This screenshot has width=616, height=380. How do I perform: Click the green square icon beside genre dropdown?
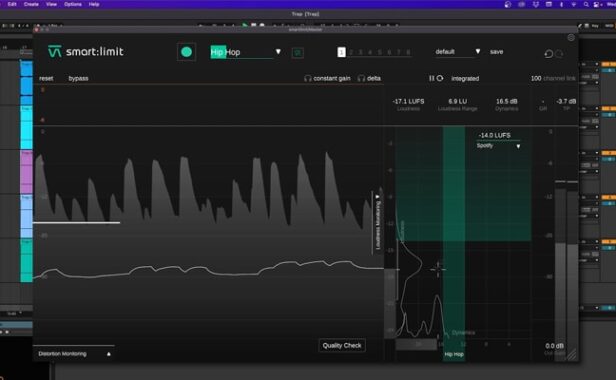pyautogui.click(x=297, y=52)
